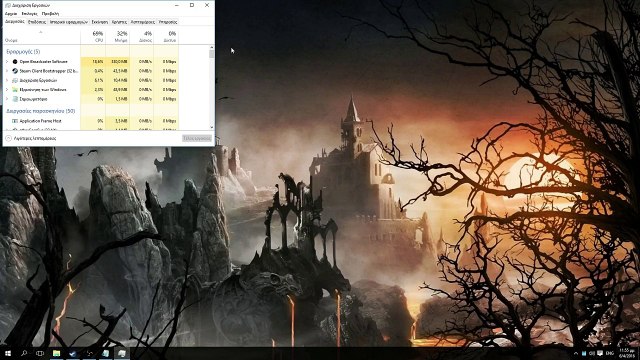The height and width of the screenshot is (360, 640).
Task: Click the network value of Application Frame Host
Action: click(169, 121)
